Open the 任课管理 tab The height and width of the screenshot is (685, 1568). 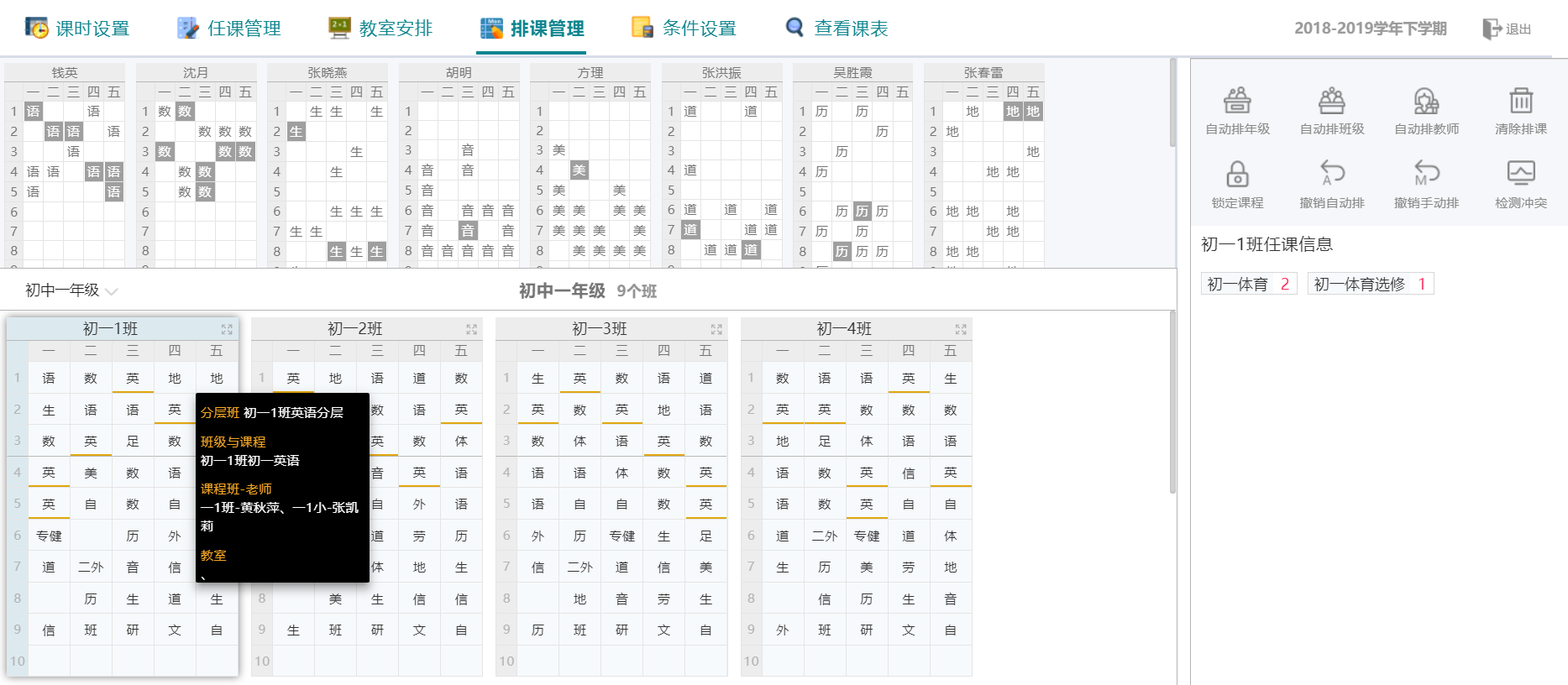click(x=229, y=29)
